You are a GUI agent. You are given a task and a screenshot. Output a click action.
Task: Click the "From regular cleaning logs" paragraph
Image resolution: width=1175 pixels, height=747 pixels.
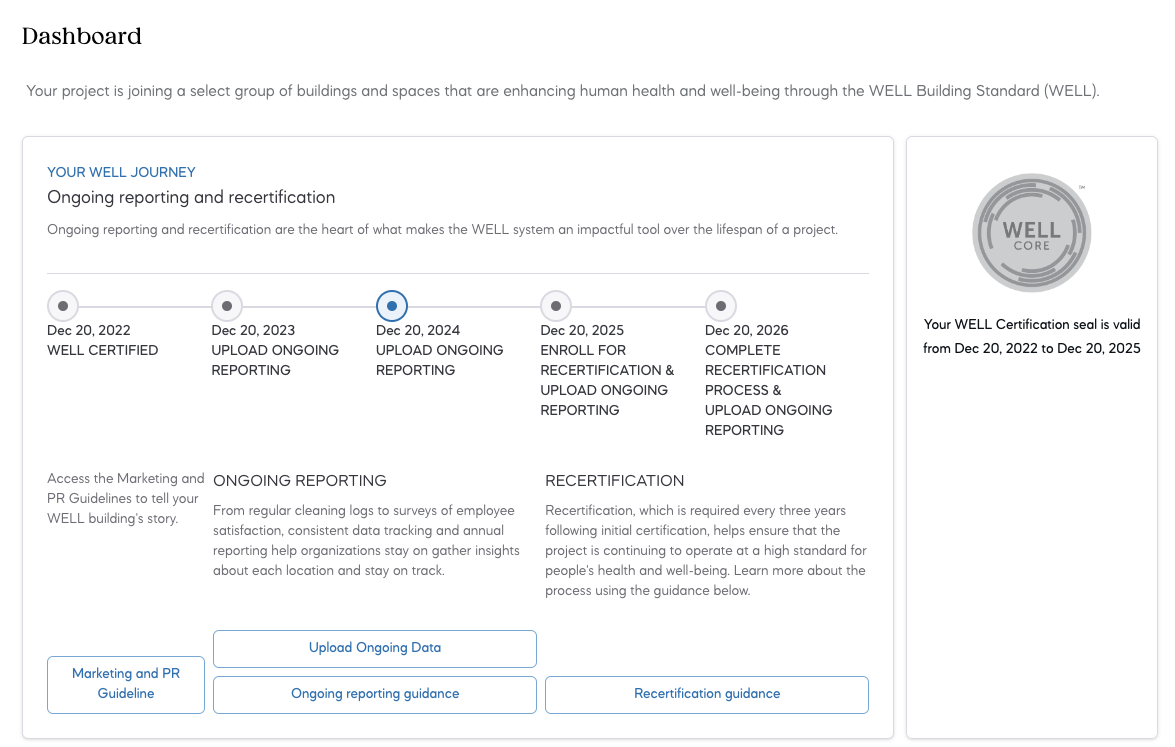coord(366,540)
